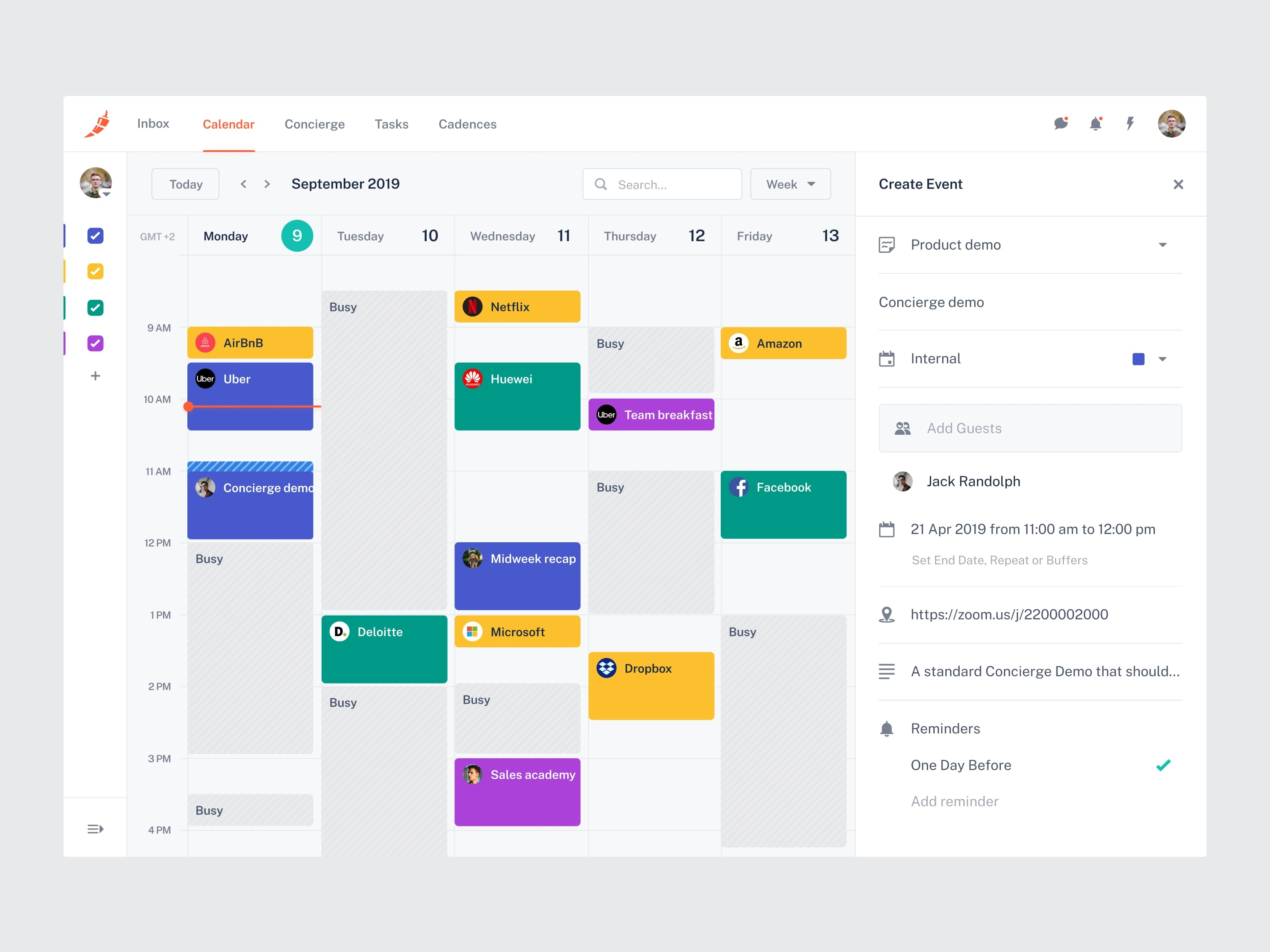
Task: Click the event description text
Action: point(1045,672)
